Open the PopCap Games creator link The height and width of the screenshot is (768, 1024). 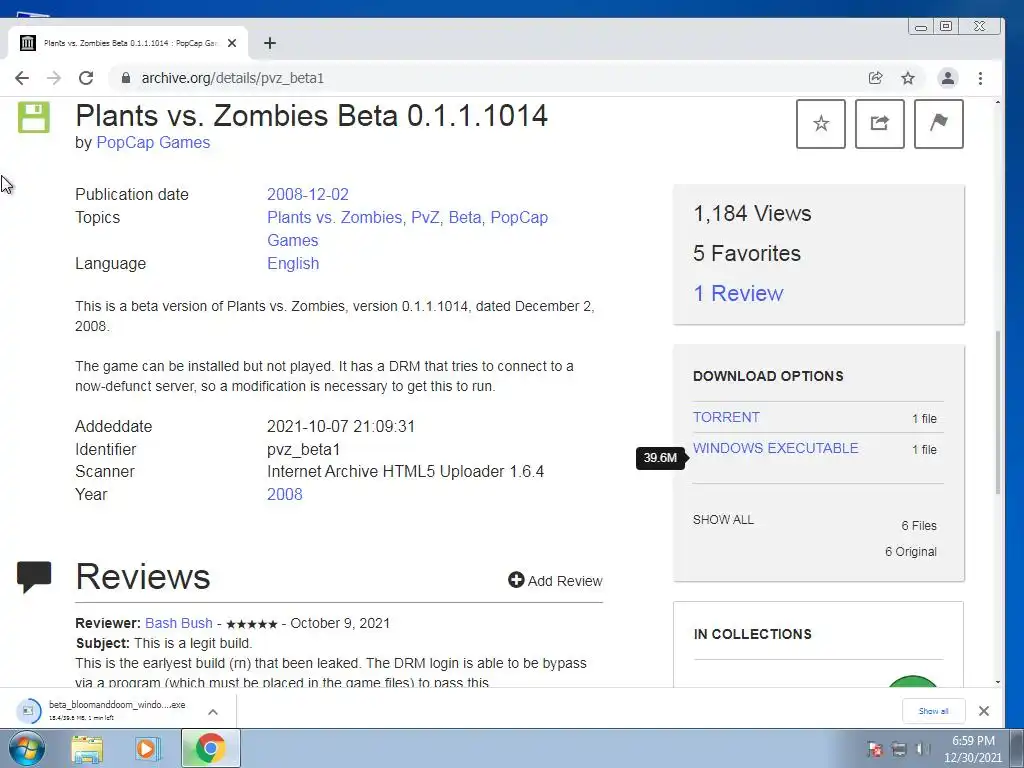153,142
